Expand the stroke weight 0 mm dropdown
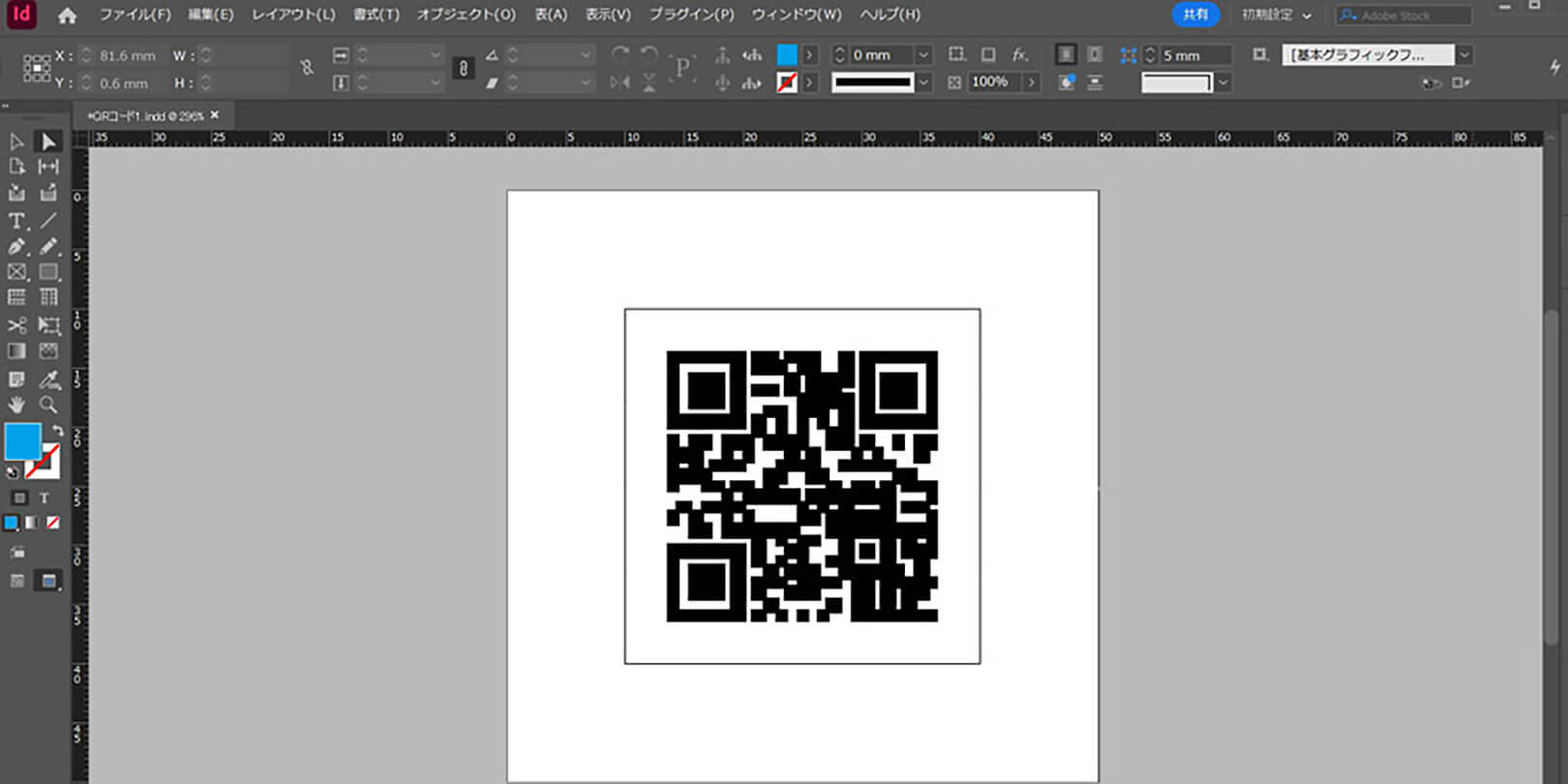The width and height of the screenshot is (1568, 784). point(923,55)
